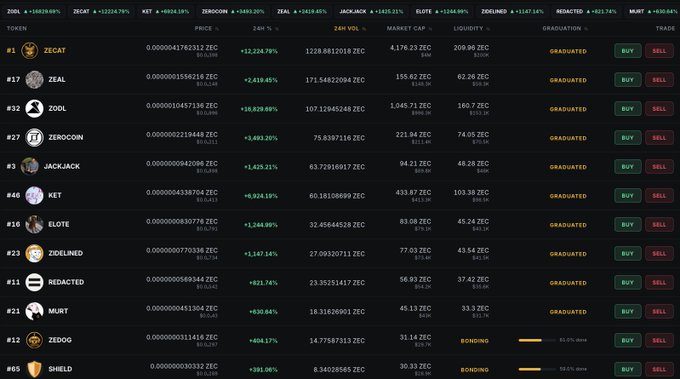
Task: Open ZEROCOIN in the top ticker
Action: point(233,12)
